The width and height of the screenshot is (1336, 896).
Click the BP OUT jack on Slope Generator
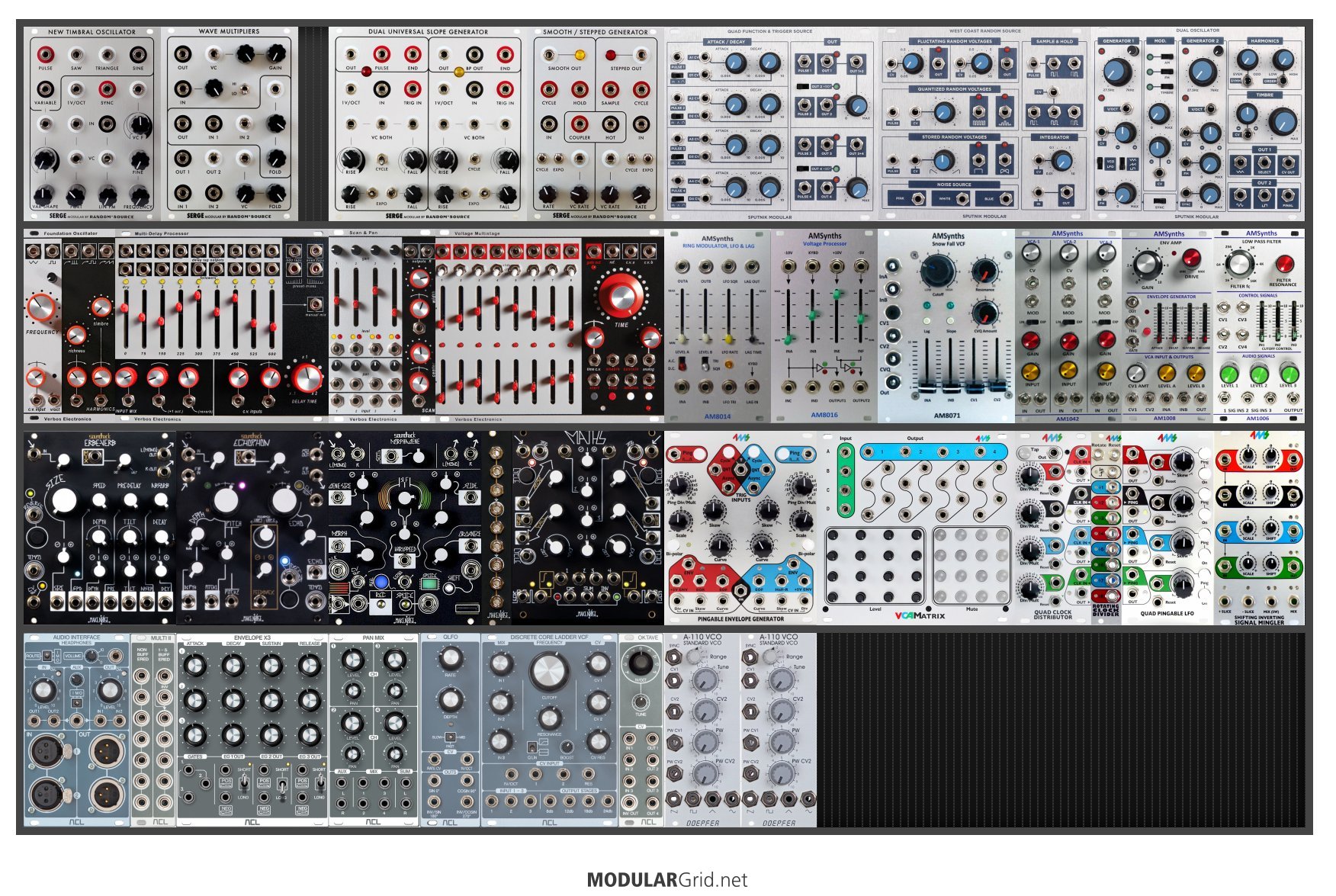pos(474,54)
